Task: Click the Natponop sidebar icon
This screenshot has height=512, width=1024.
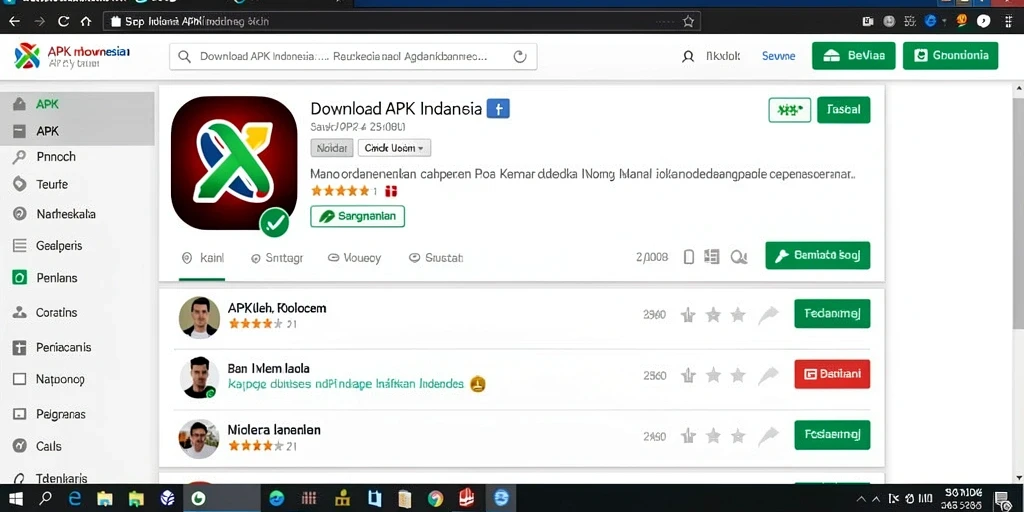Action: [x=20, y=379]
